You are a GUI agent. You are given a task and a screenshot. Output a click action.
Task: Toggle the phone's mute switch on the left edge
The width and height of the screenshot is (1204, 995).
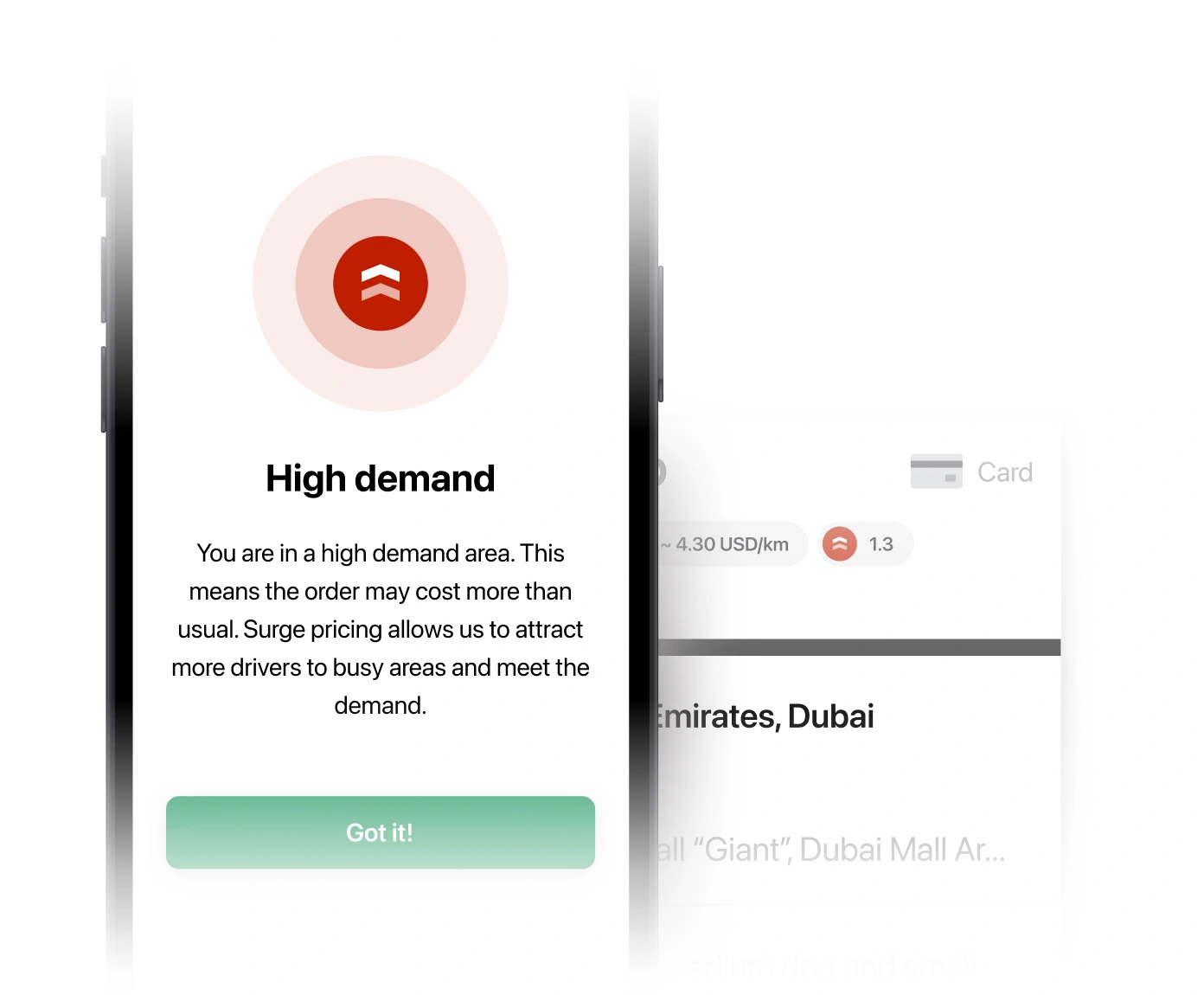[104, 177]
